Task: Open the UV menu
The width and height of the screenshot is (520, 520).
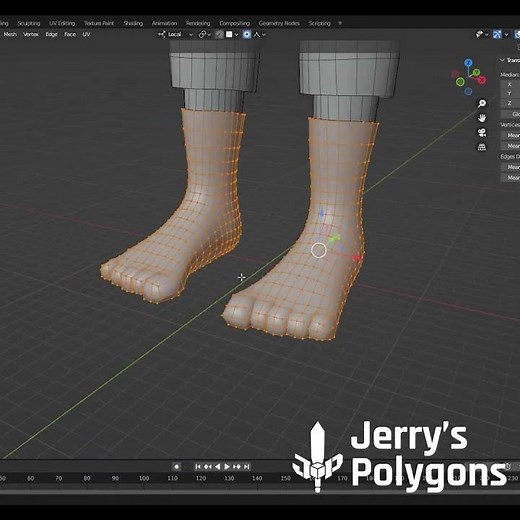Action: pyautogui.click(x=86, y=34)
